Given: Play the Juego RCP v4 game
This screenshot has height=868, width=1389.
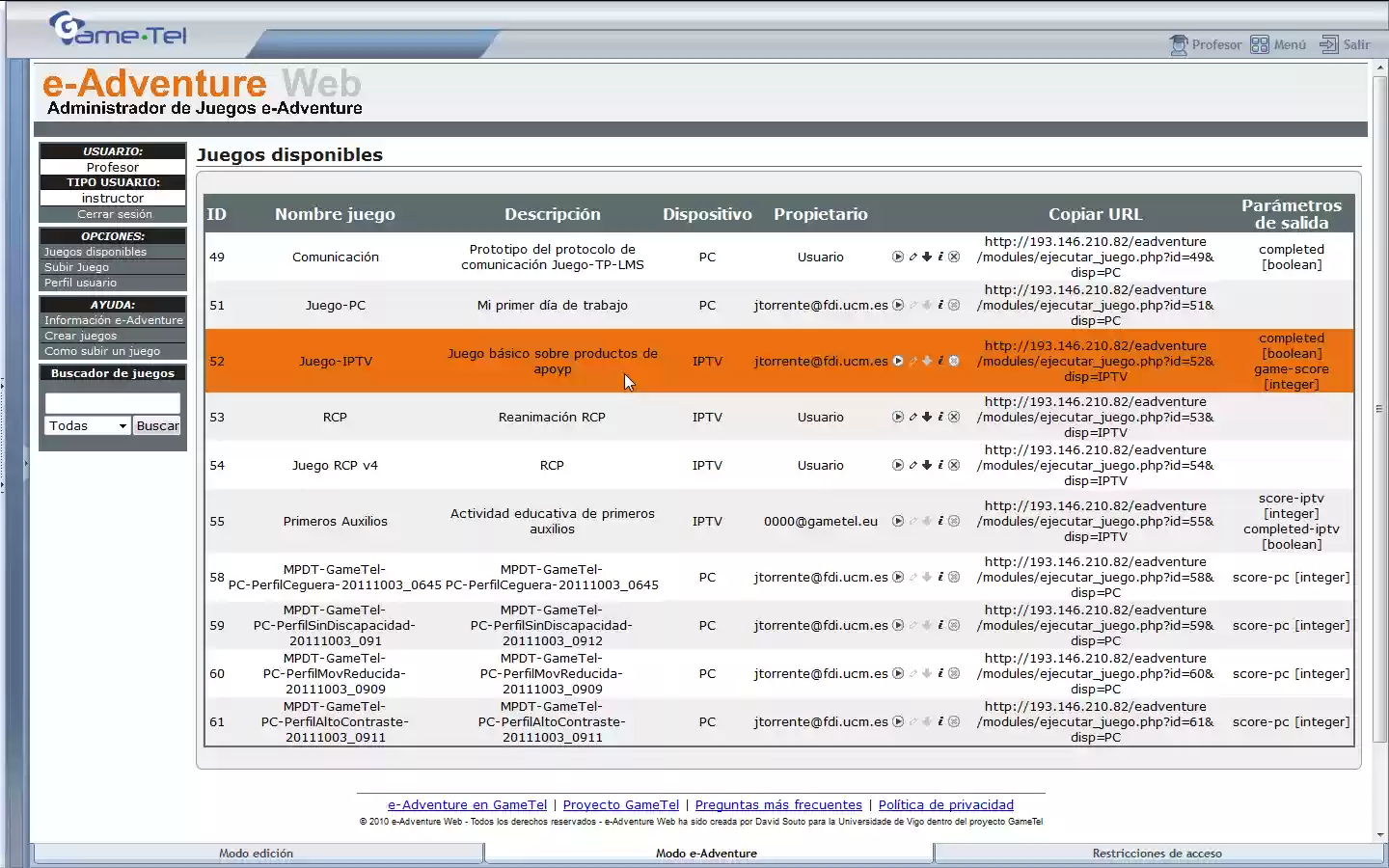Looking at the screenshot, I should point(897,465).
